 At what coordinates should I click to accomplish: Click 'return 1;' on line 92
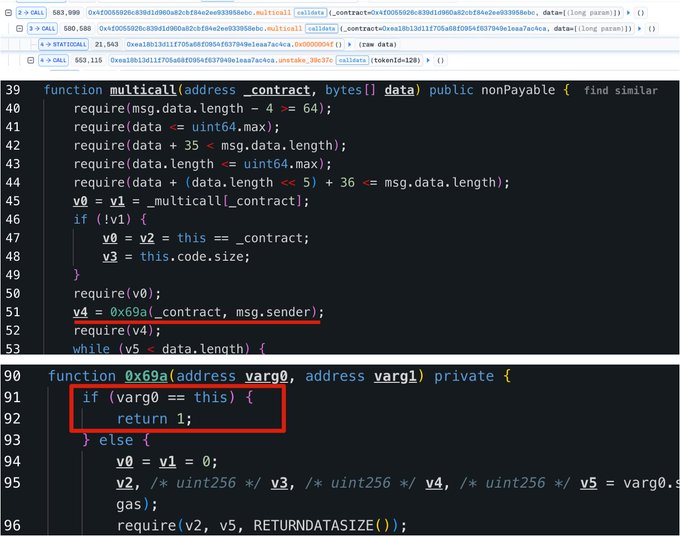154,419
